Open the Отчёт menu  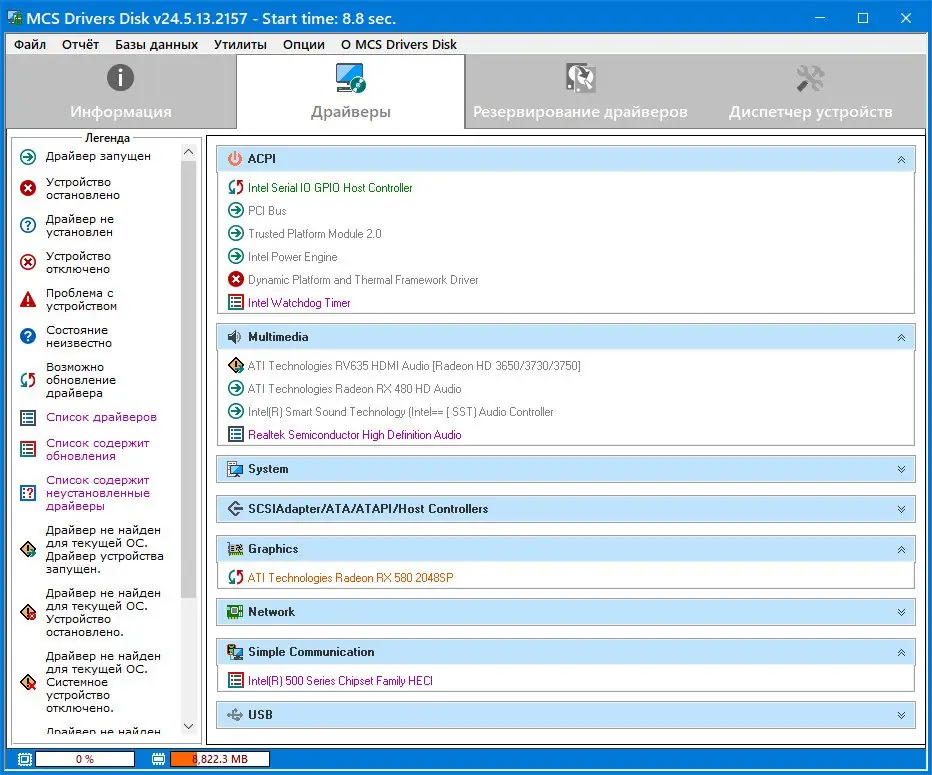(x=80, y=45)
